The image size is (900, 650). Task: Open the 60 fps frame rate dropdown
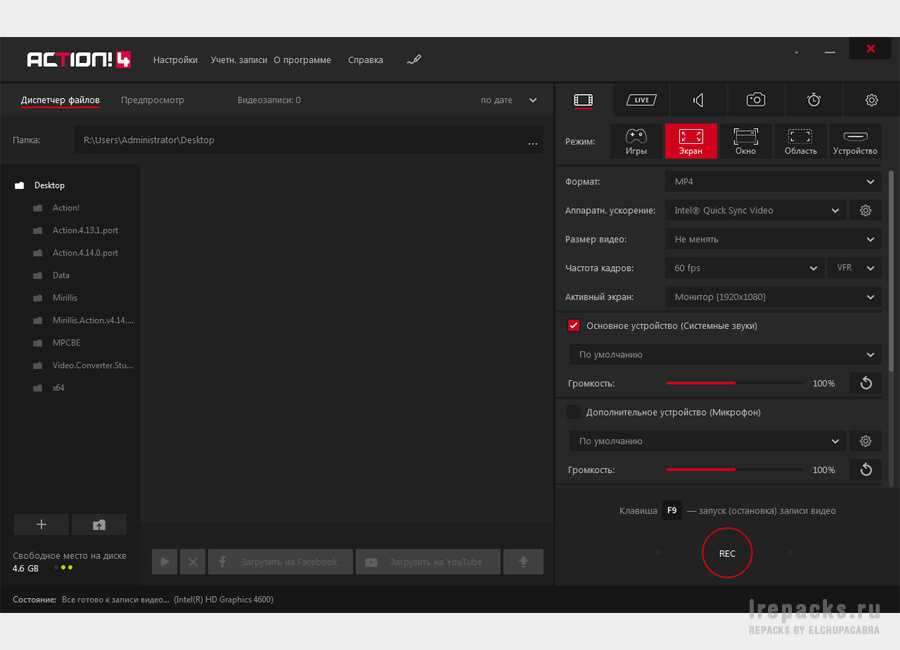tap(744, 268)
